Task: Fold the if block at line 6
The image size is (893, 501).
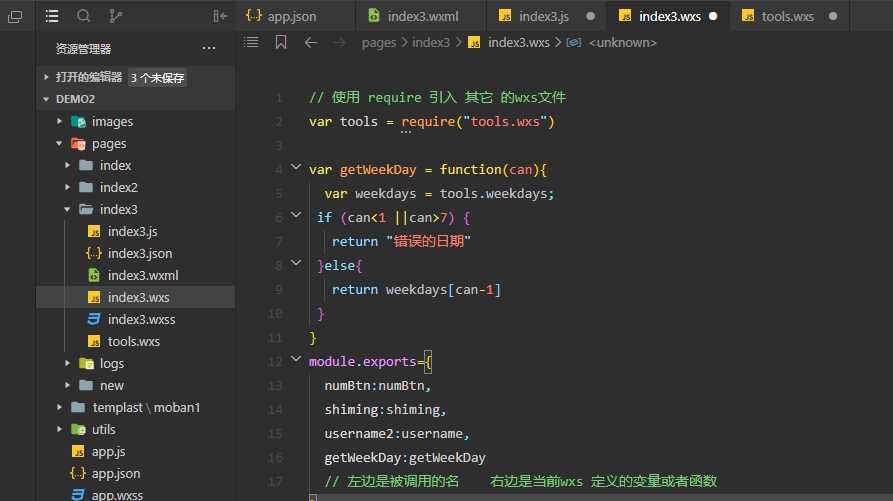Action: 296,215
